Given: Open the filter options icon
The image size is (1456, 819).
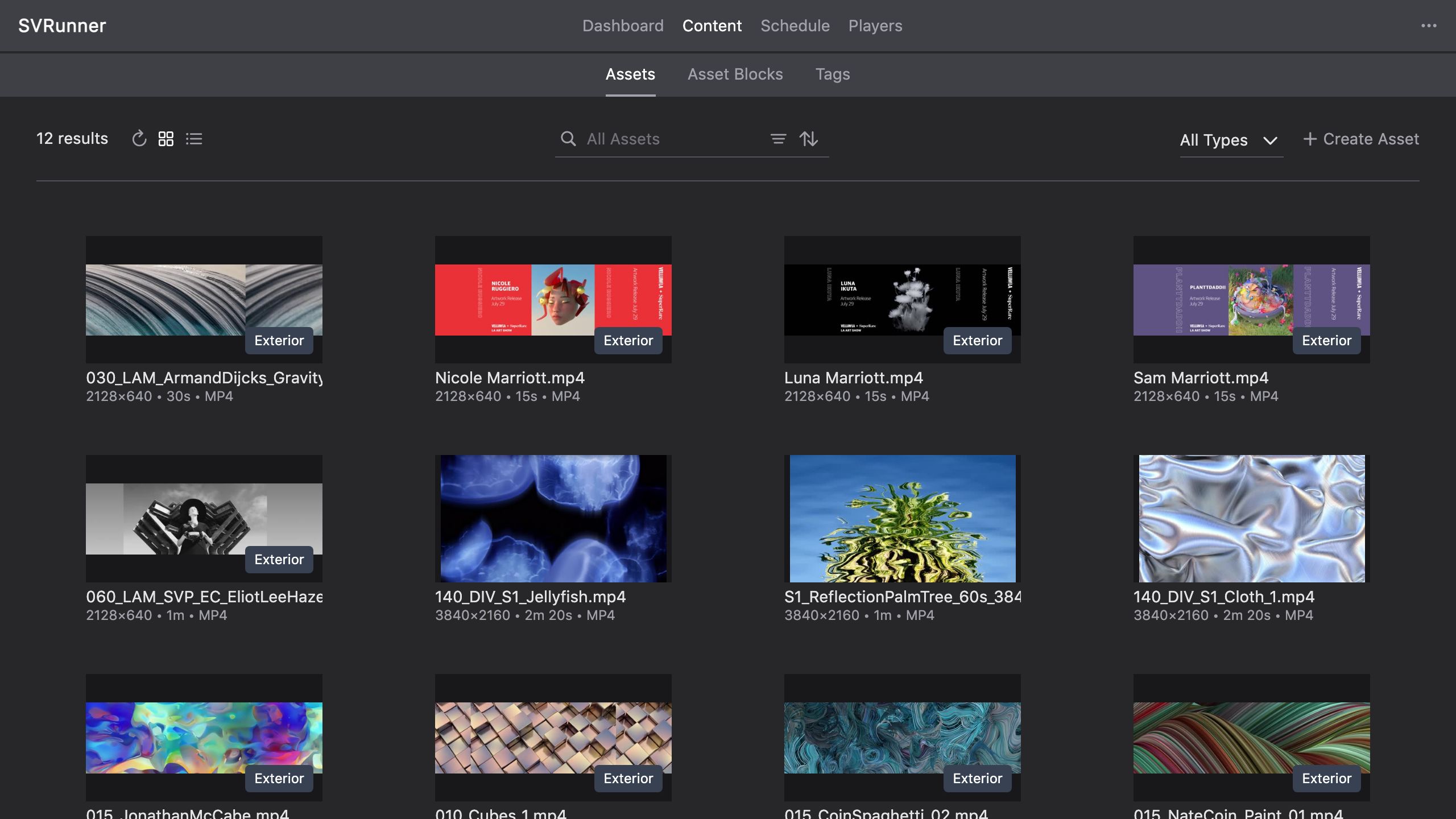Looking at the screenshot, I should pos(778,139).
